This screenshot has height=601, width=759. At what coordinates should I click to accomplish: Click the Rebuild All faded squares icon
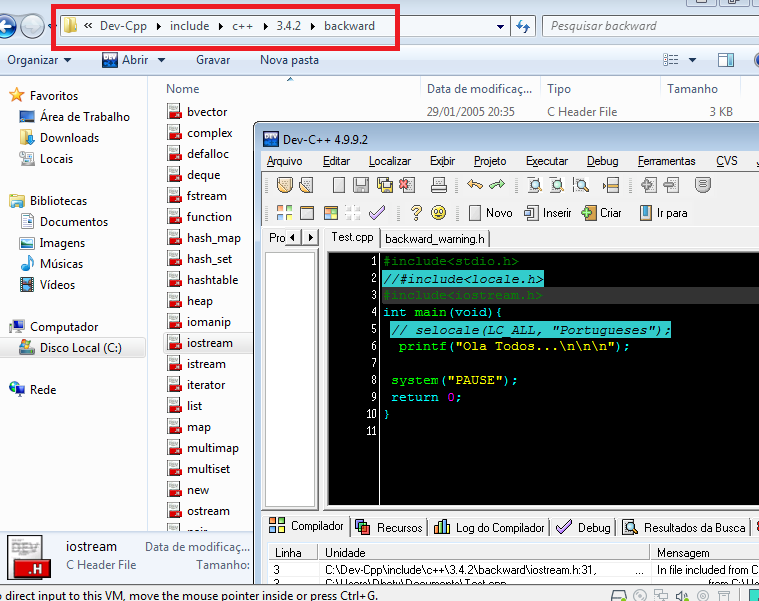[353, 213]
